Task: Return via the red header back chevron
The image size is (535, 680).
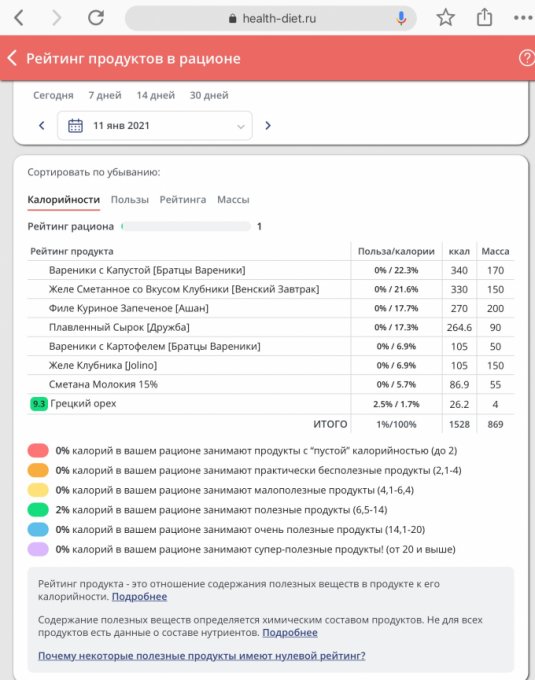Action: [x=12, y=58]
